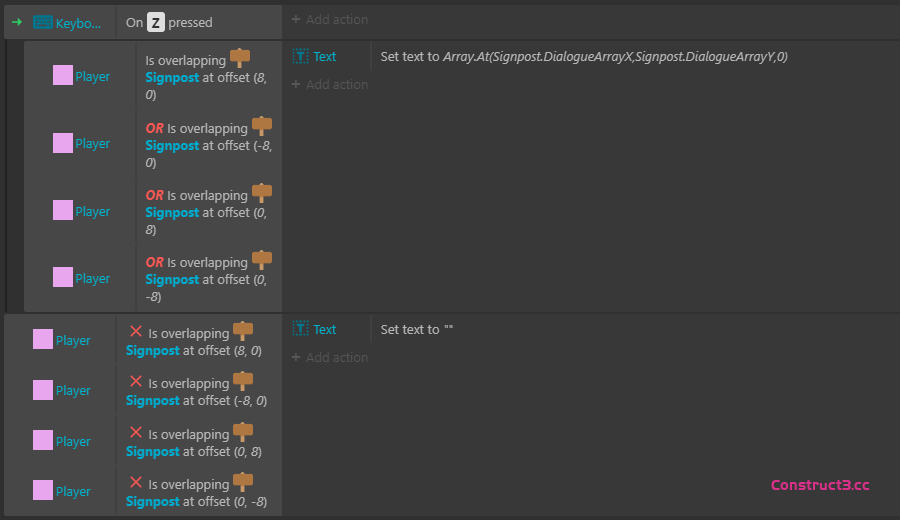900x520 pixels.
Task: Open the Construct3.cc watermark link
Action: pyautogui.click(x=820, y=485)
